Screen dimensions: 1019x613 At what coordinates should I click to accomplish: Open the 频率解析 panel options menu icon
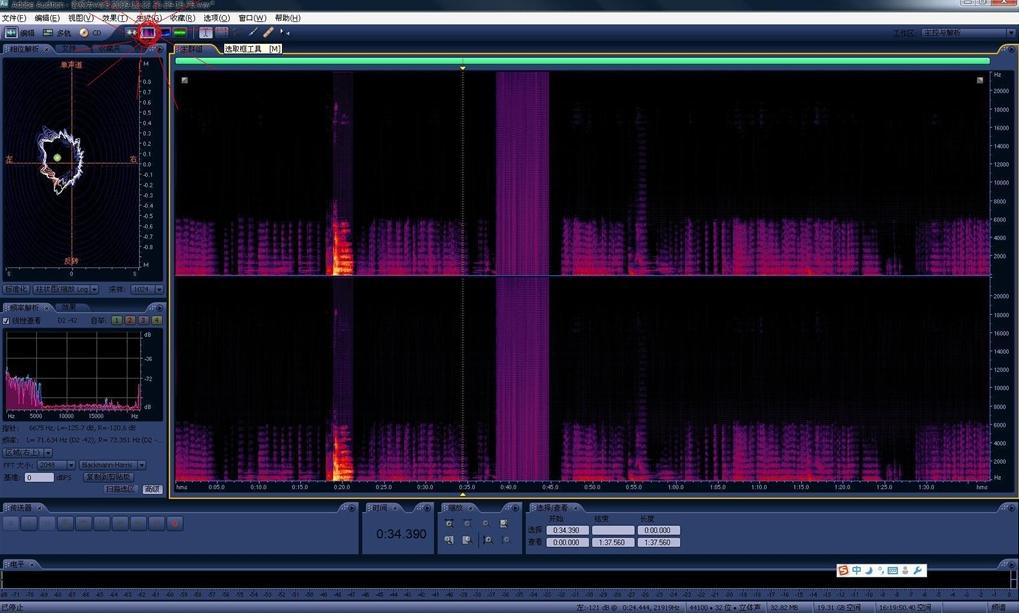coord(158,307)
